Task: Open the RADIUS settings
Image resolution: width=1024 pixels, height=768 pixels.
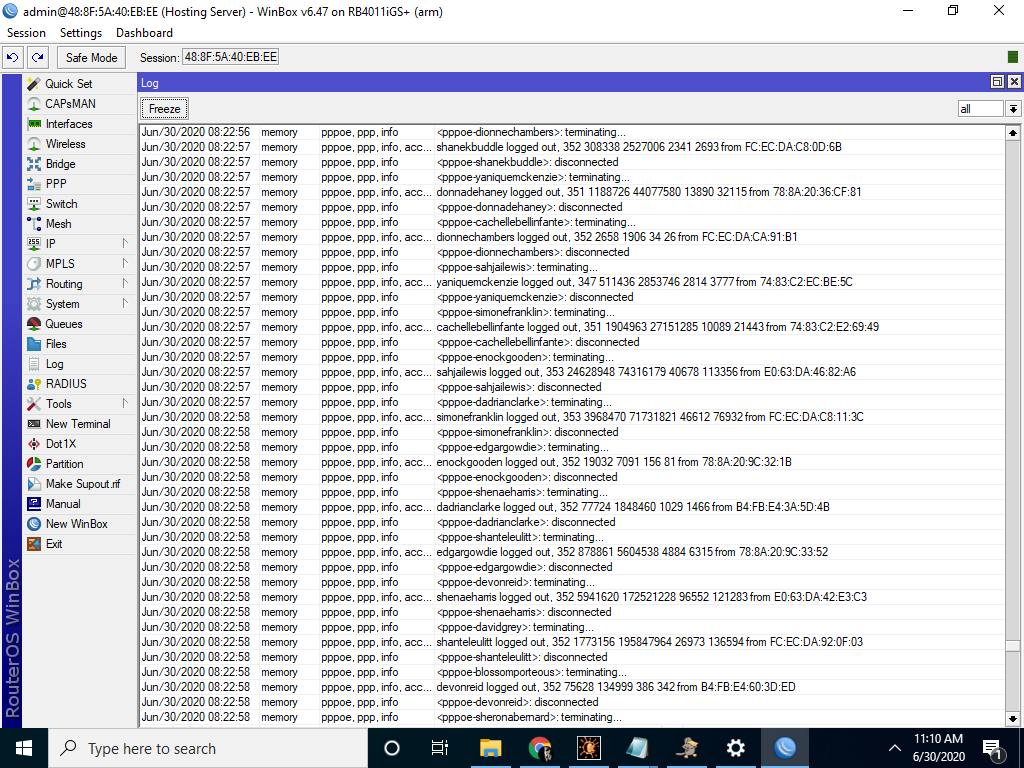Action: (69, 383)
